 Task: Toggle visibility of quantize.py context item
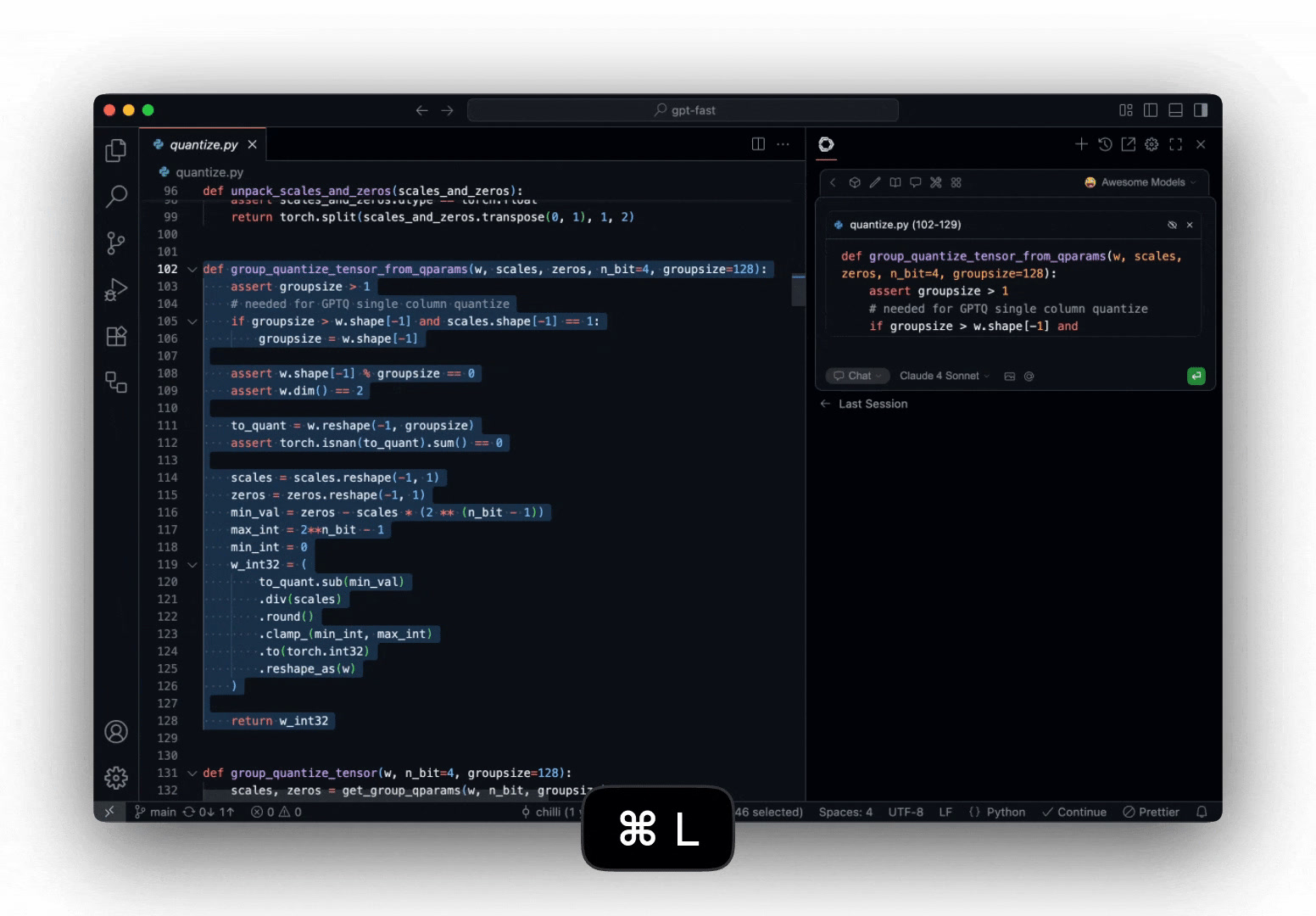pyautogui.click(x=1172, y=225)
